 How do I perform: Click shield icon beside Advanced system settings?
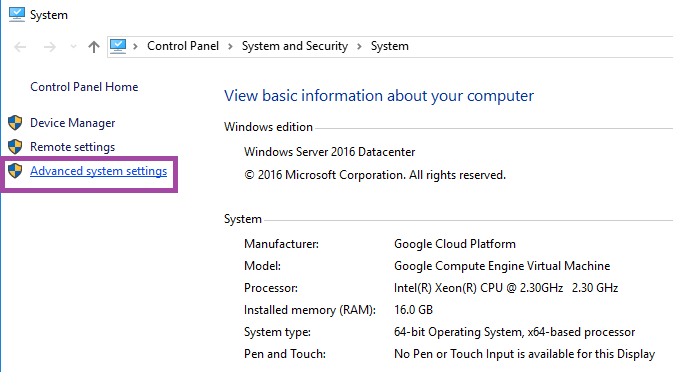[x=15, y=171]
